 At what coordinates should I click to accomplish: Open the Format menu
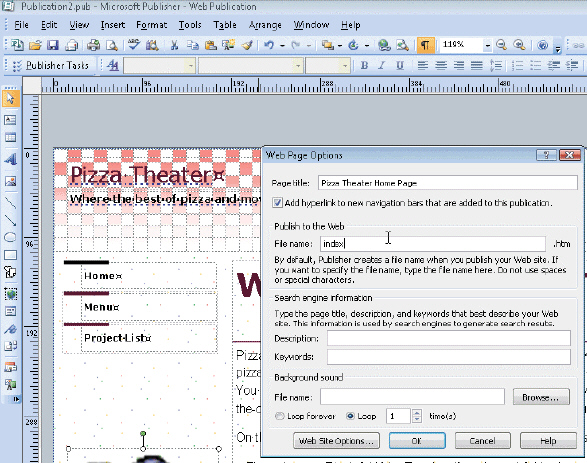click(152, 25)
